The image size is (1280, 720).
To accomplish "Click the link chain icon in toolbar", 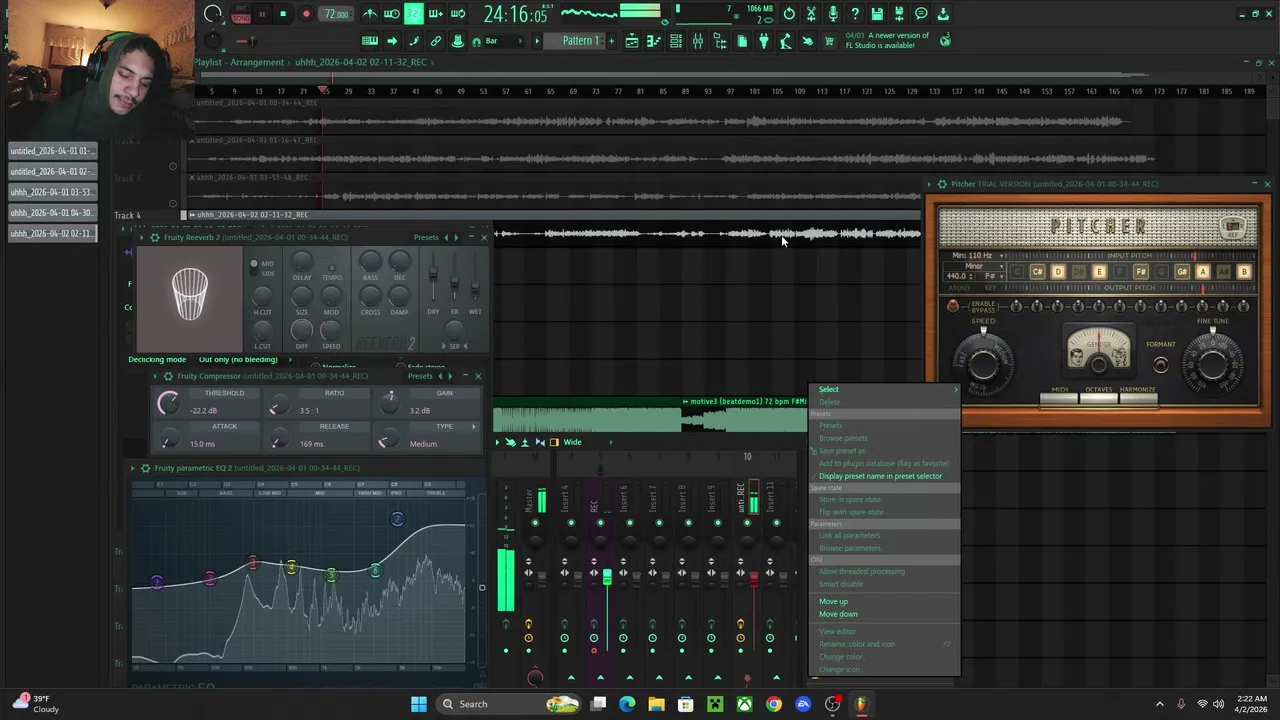I will [436, 41].
